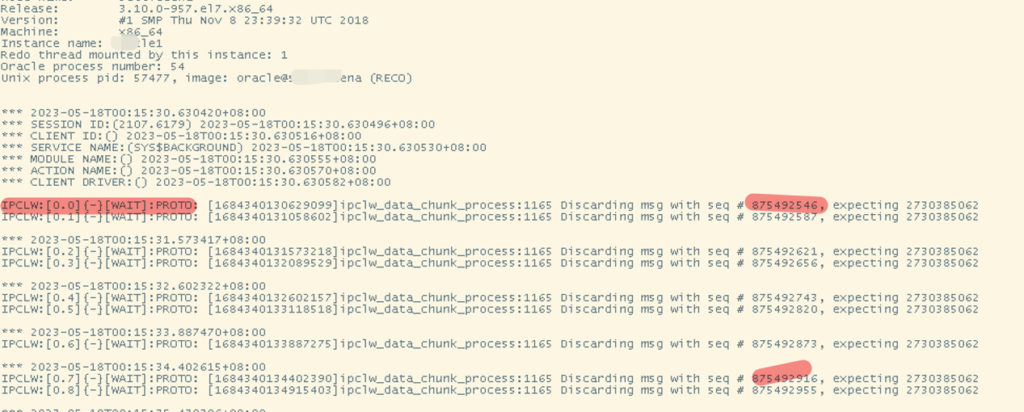Click the SESSION ID:(2107.6179) line
This screenshot has width=1024, height=412.
click(x=217, y=124)
